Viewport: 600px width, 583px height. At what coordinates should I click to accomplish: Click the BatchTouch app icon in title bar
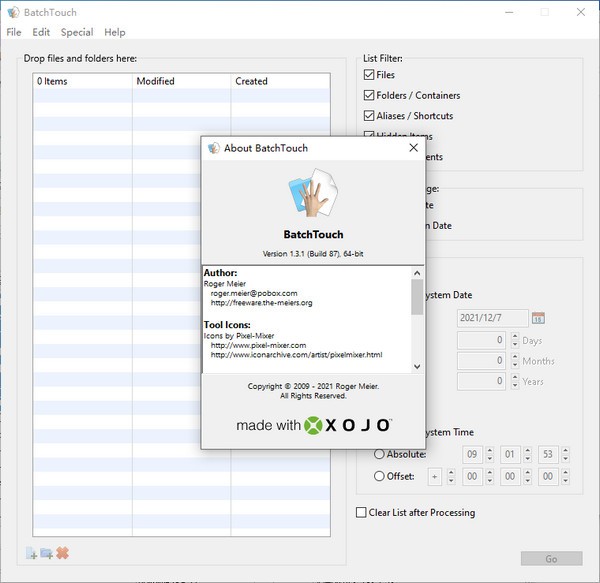click(12, 12)
